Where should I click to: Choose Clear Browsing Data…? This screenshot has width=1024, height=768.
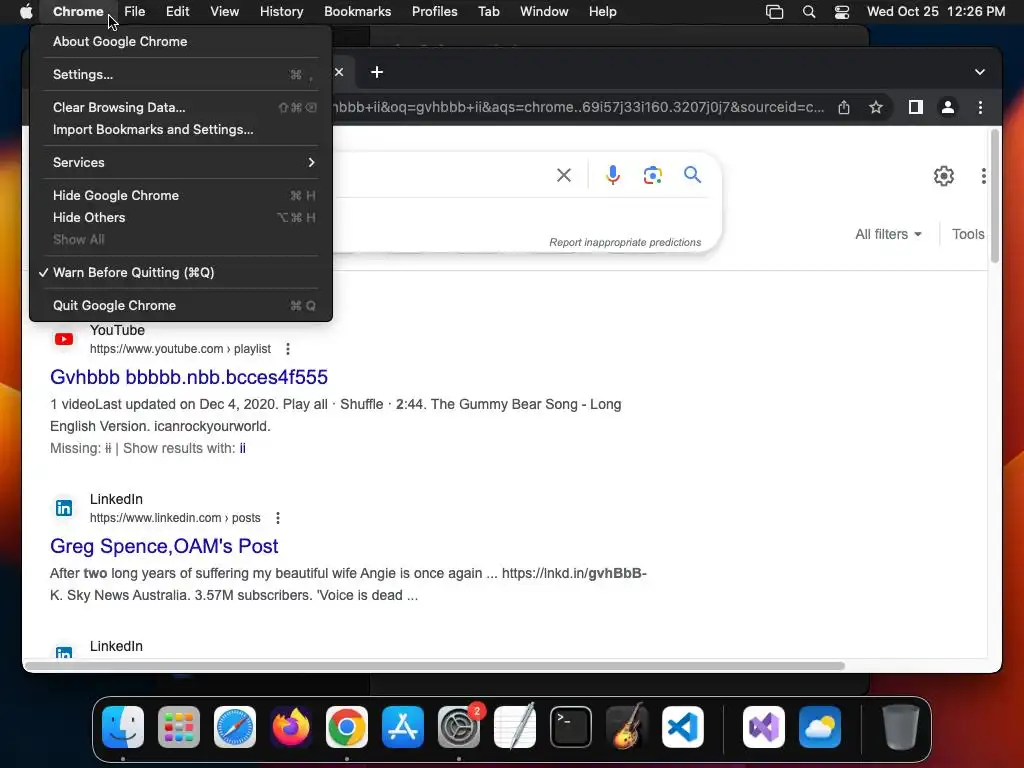181,107
